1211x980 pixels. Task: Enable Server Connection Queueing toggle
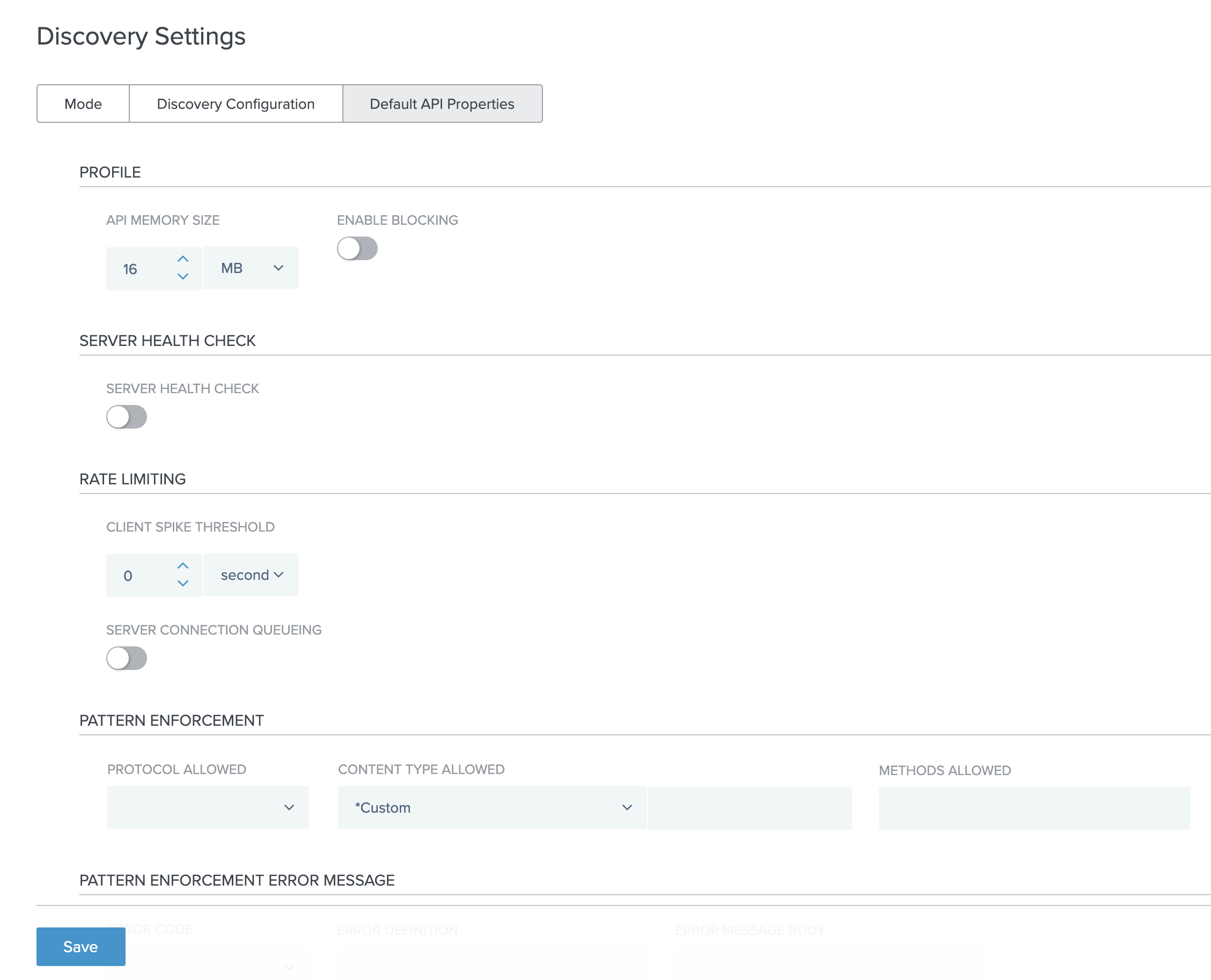[x=126, y=657]
